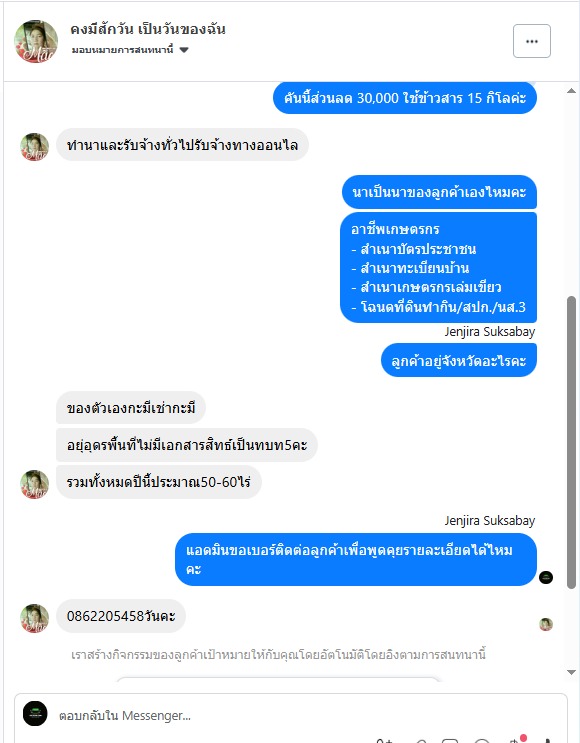The width and height of the screenshot is (580, 743).
Task: Click the Jenjira Suksabay label above phone request
Action: pos(489,520)
